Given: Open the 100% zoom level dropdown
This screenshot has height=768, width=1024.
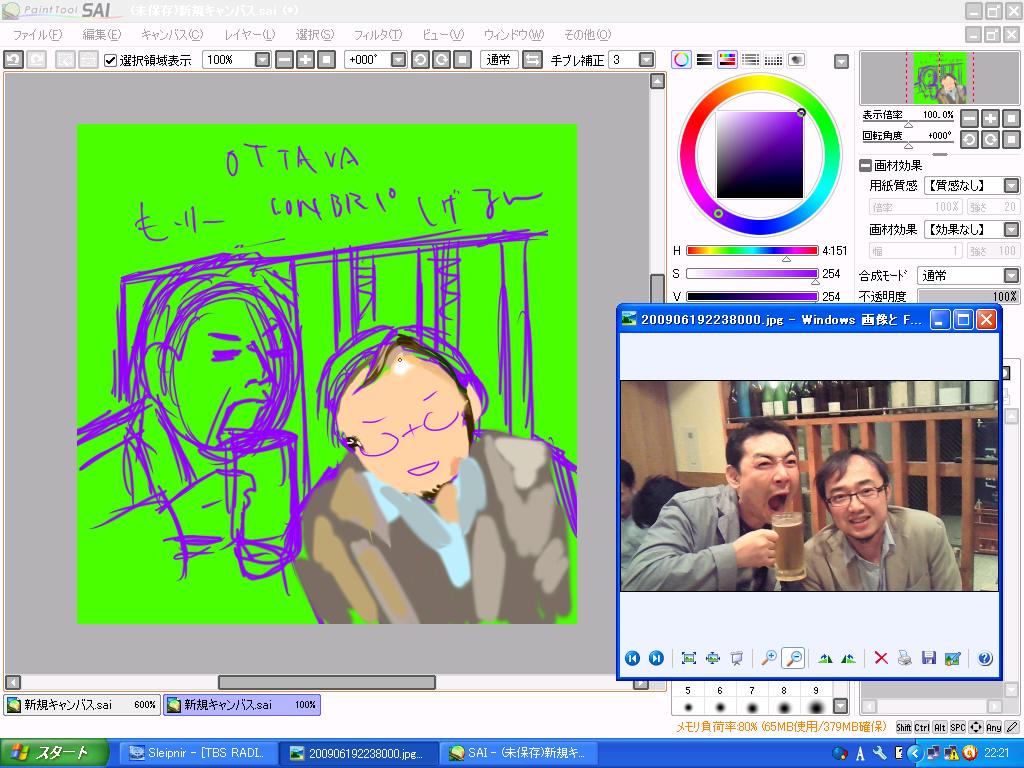Looking at the screenshot, I should (262, 60).
